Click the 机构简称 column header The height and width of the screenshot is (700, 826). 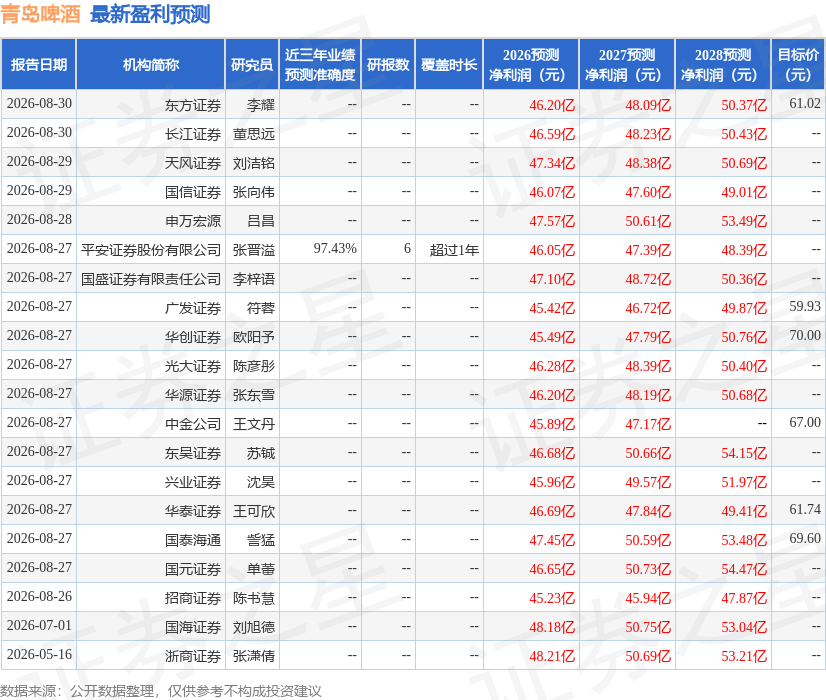151,64
